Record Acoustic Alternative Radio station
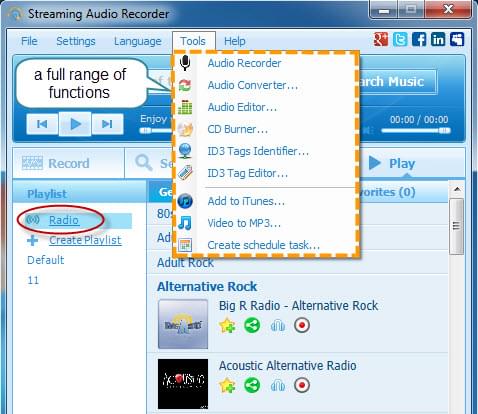This screenshot has width=478, height=414. [x=302, y=385]
